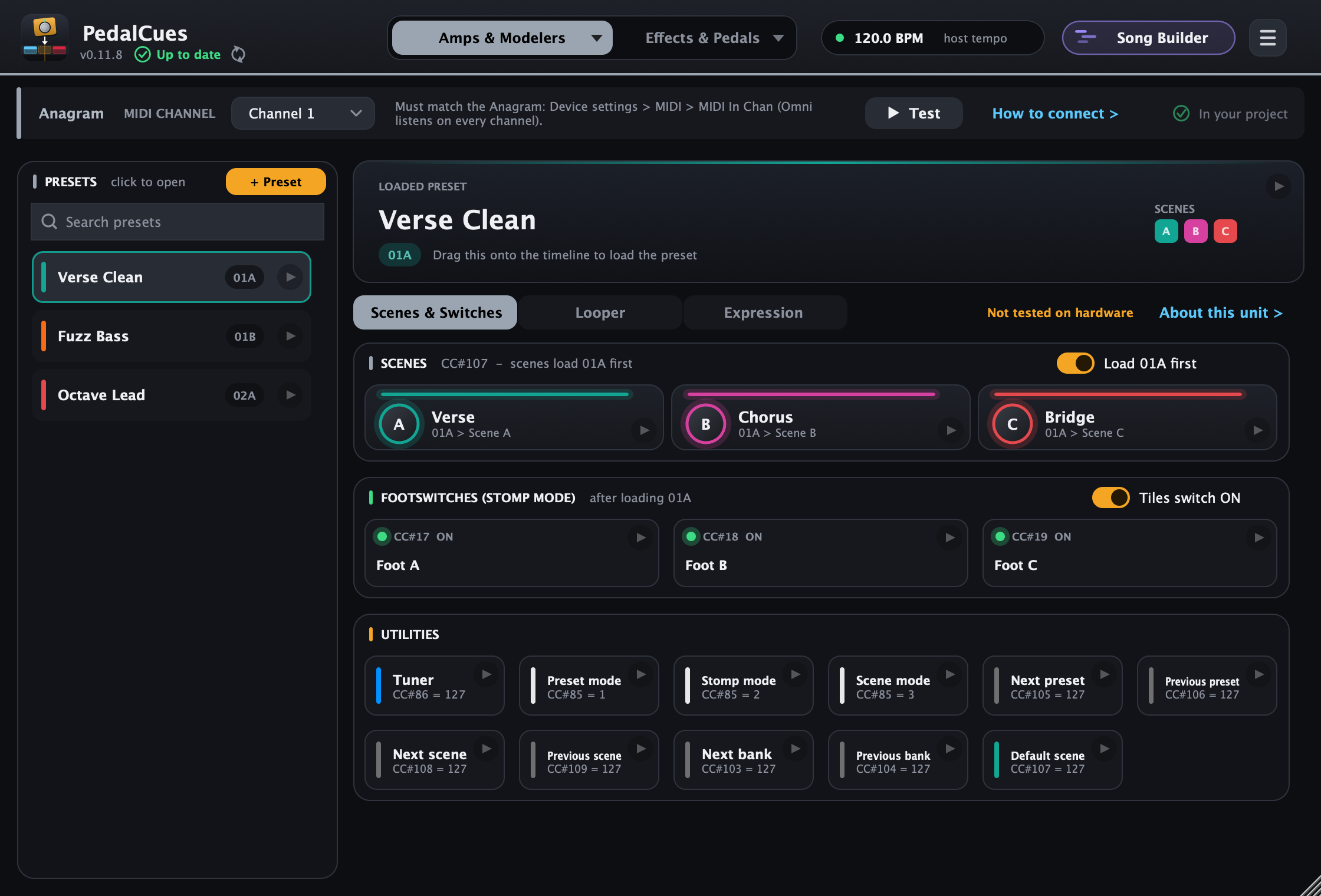The image size is (1321, 896).
Task: Send the Next preset play arrow
Action: click(x=1104, y=674)
